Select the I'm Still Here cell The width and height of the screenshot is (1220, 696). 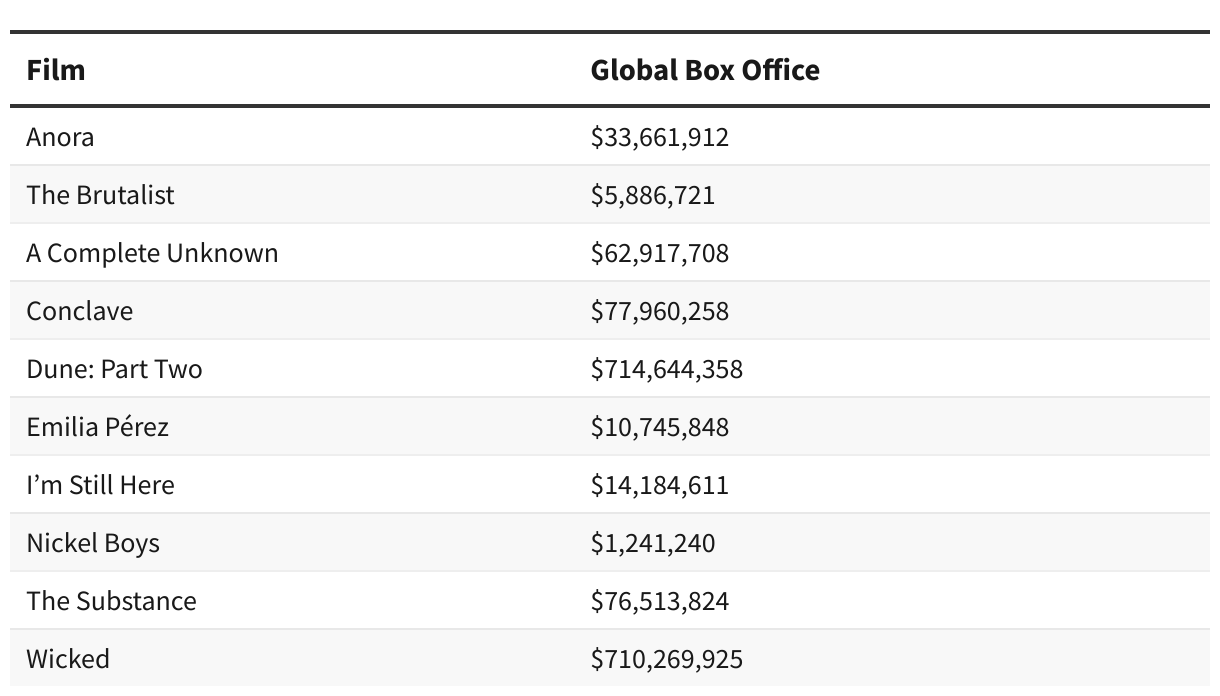(100, 485)
